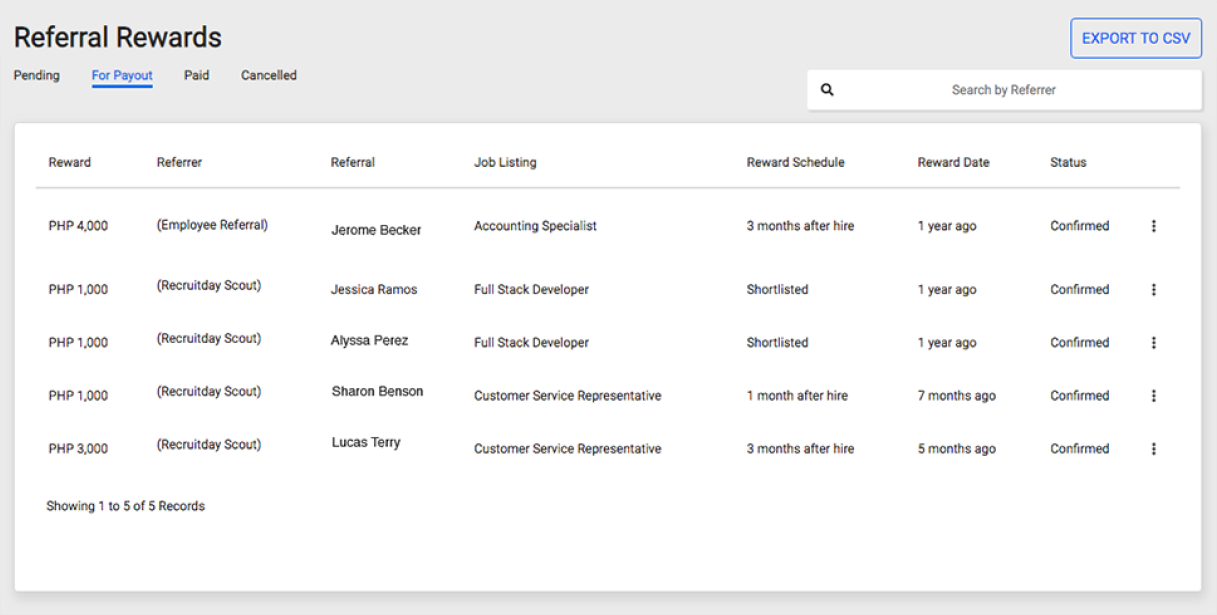Open the three-dot menu for Jessica Ramos
The image size is (1217, 615).
(x=1153, y=289)
